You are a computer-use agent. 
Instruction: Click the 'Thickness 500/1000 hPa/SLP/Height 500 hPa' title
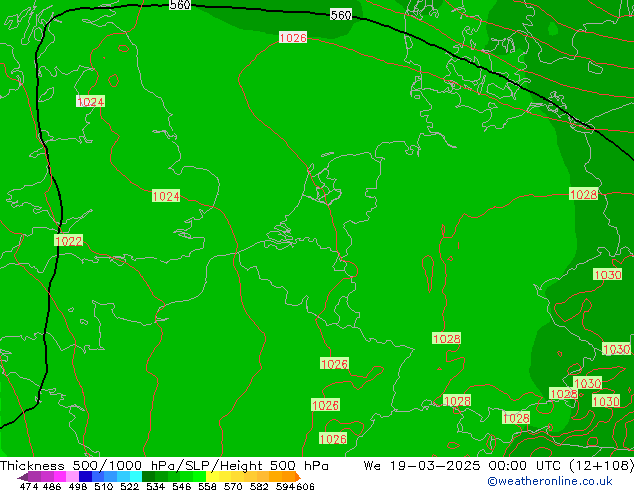(x=164, y=466)
